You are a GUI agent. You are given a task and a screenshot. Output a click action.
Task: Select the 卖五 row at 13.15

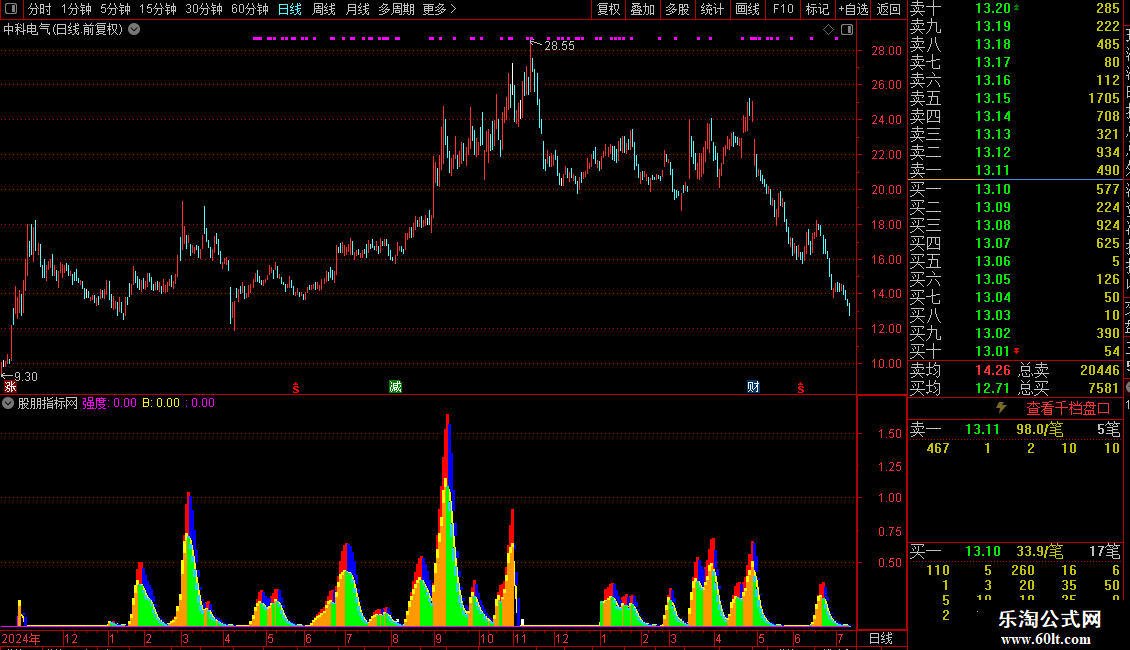(1015, 98)
